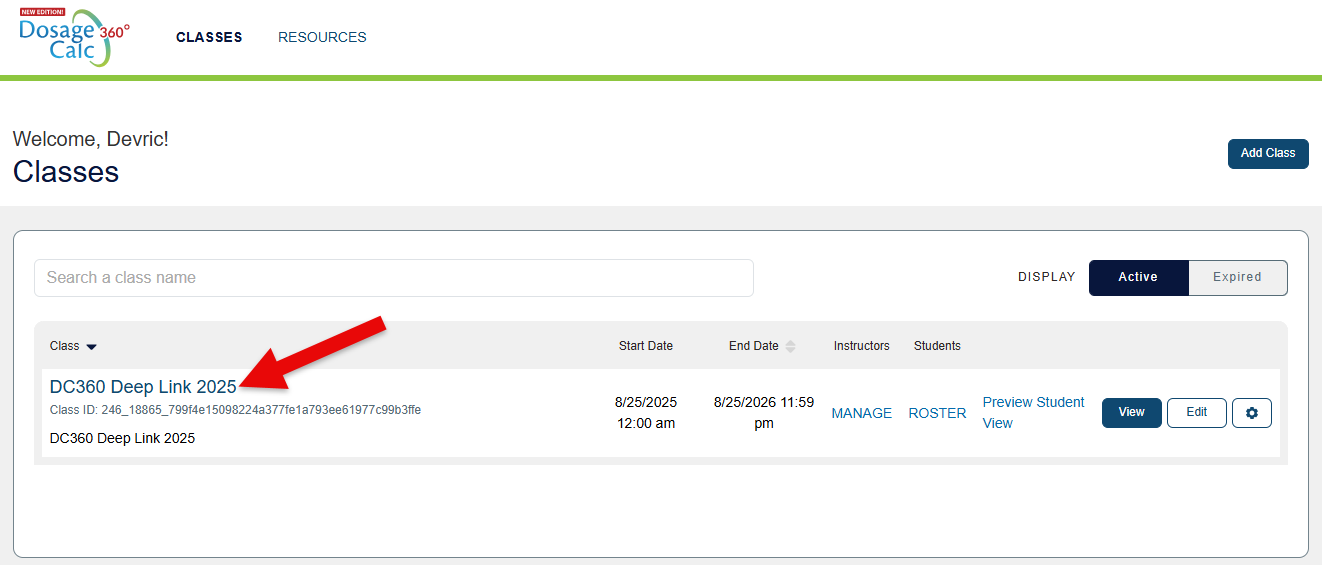
Task: Click the 8/25/2025 12:00 am start date
Action: coord(645,412)
